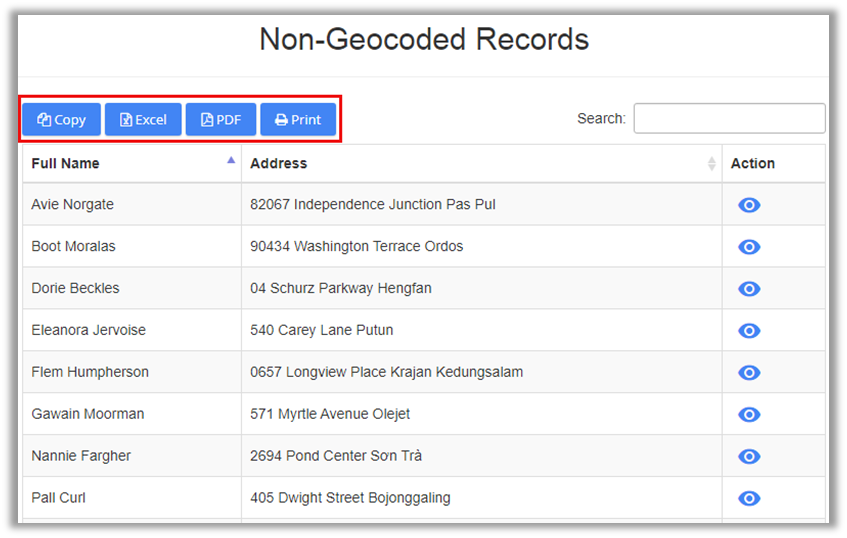Viewport: 847px width, 538px height.
Task: Click the eye icon for Pall Curl
Action: click(749, 499)
